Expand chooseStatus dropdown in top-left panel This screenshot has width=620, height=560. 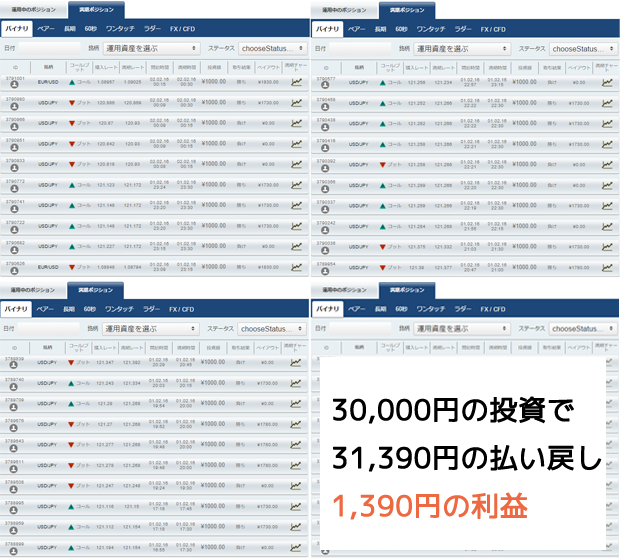point(272,48)
